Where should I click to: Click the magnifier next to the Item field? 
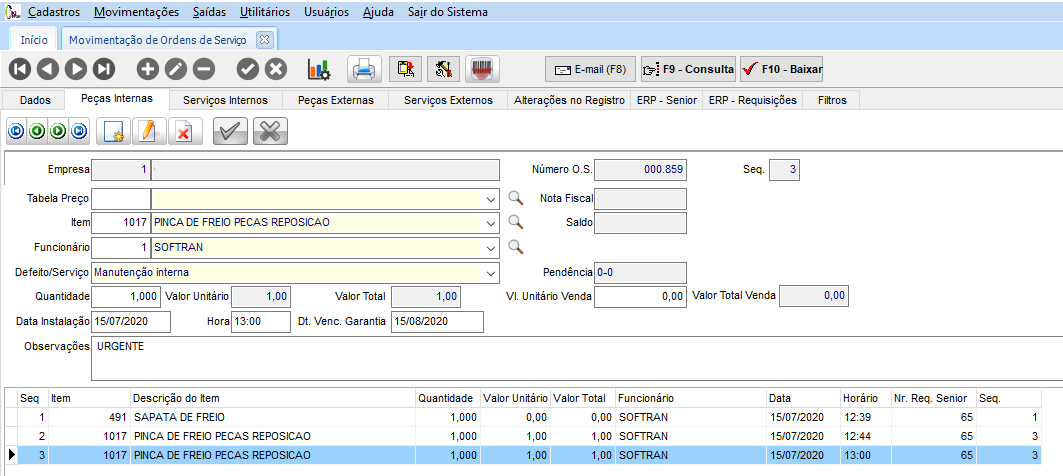pos(516,222)
